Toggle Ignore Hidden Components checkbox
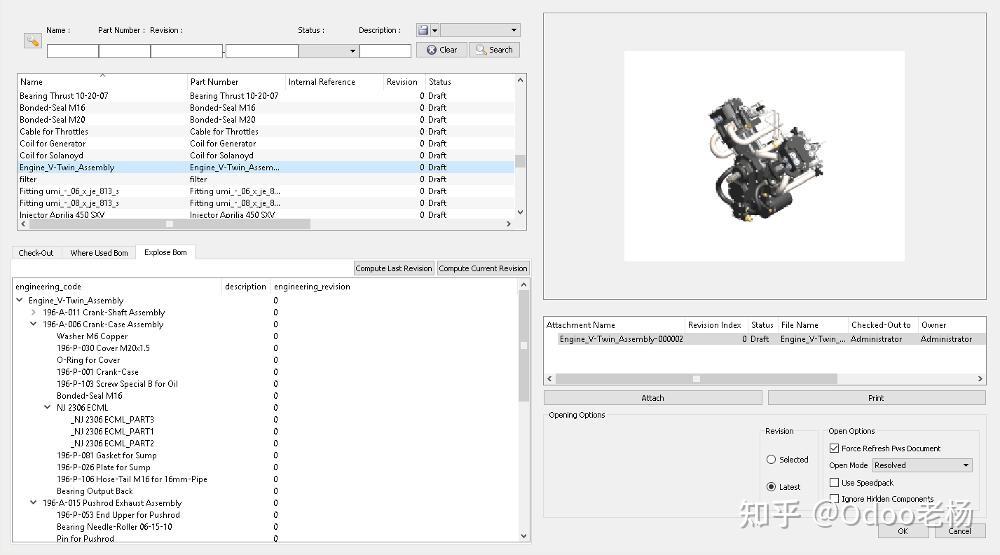 pos(834,499)
